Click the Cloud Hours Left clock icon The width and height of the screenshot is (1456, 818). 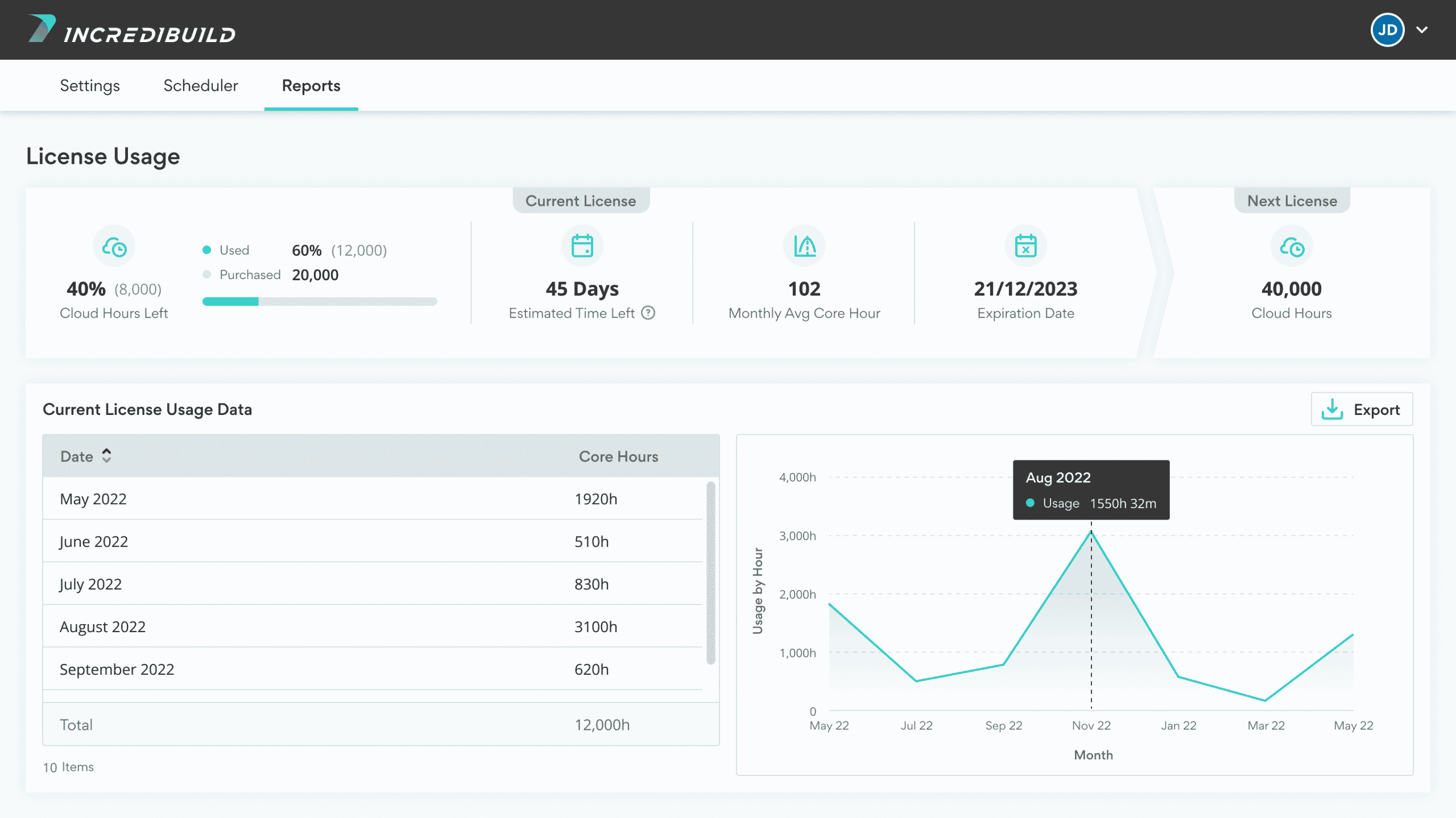coord(114,247)
